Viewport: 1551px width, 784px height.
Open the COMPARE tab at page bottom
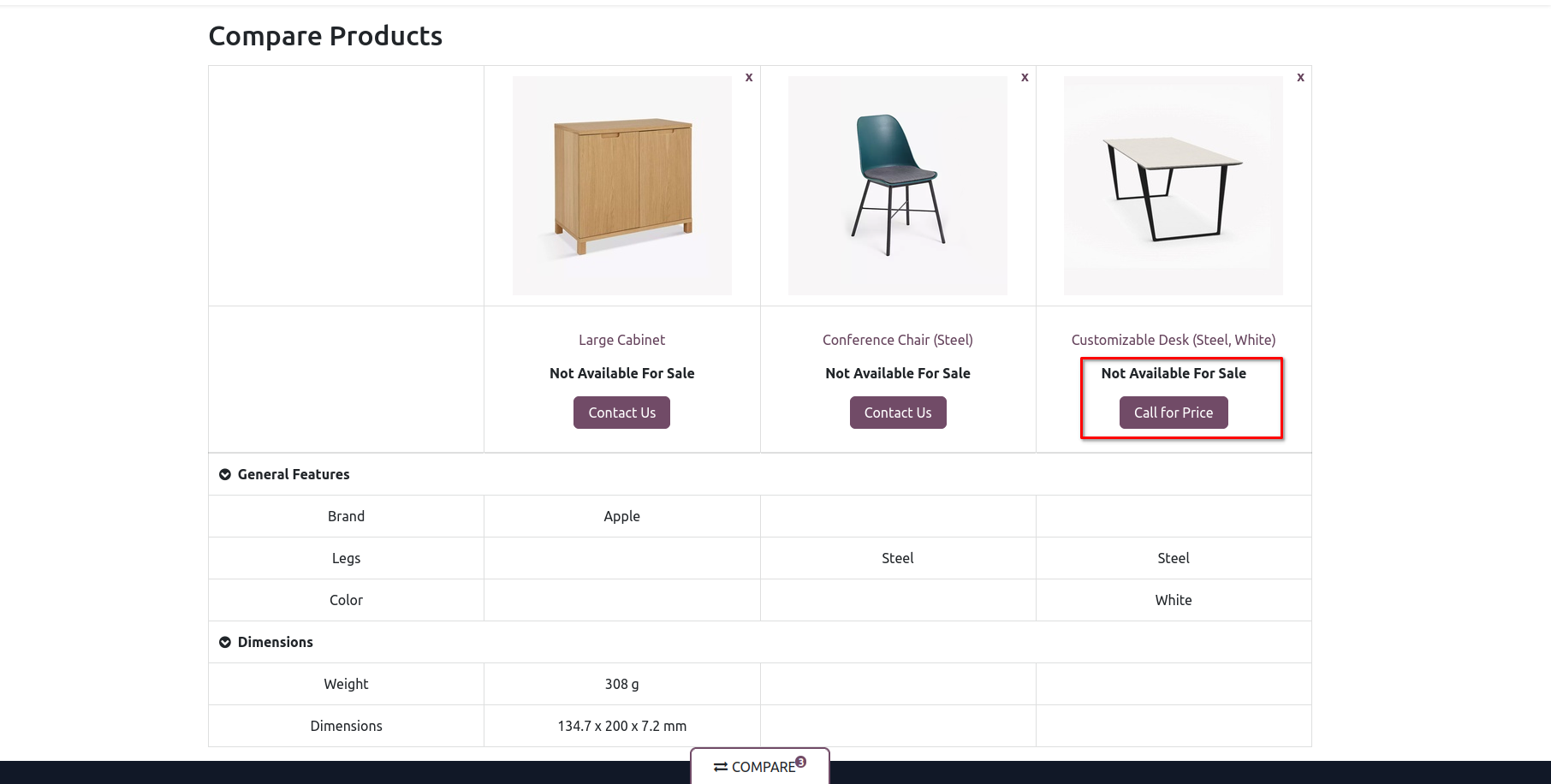(762, 767)
